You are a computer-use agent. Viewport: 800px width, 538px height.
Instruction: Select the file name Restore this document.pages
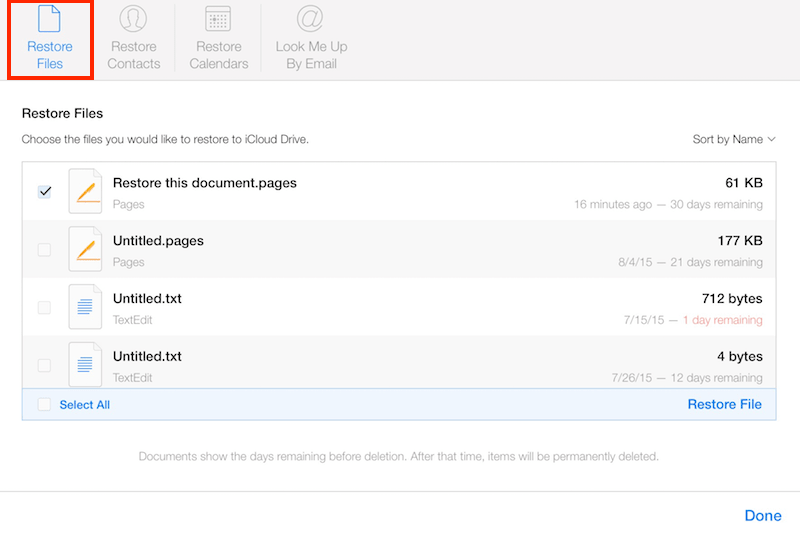coord(205,183)
